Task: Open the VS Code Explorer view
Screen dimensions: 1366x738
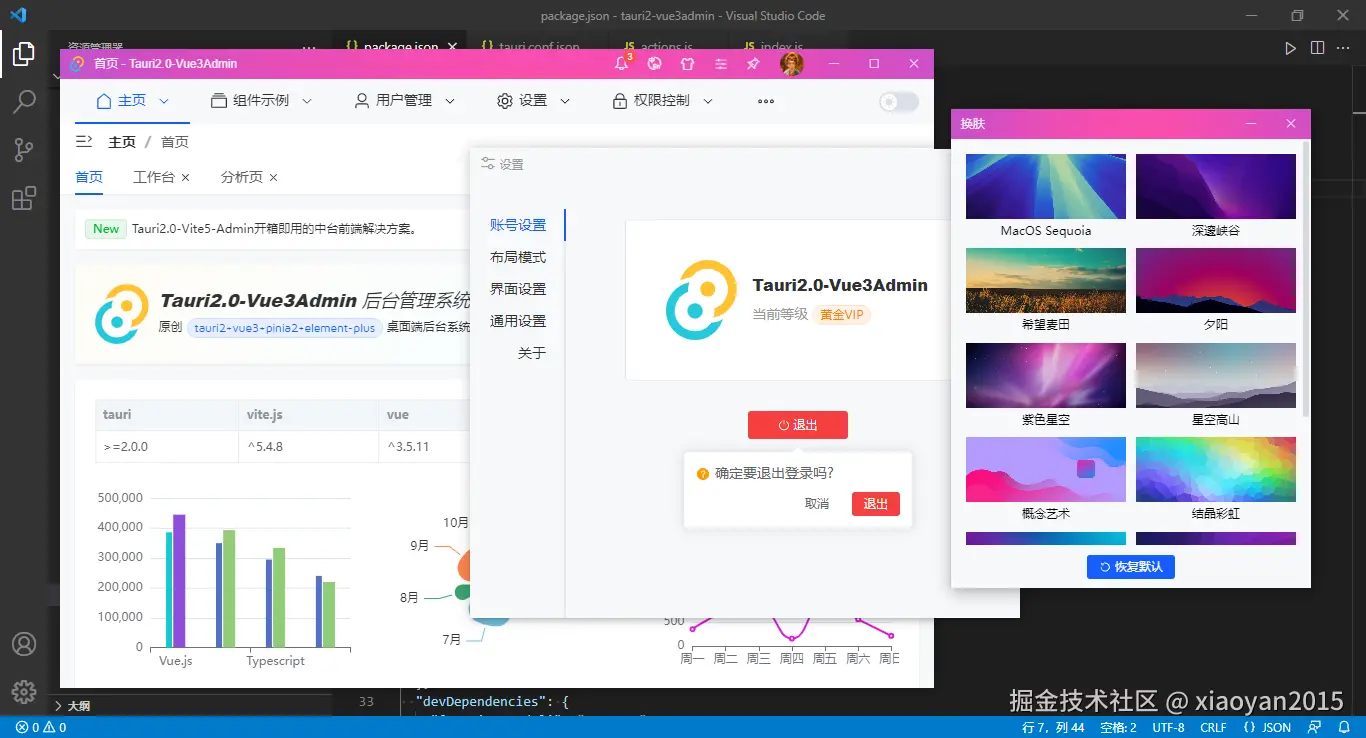Action: click(x=24, y=54)
